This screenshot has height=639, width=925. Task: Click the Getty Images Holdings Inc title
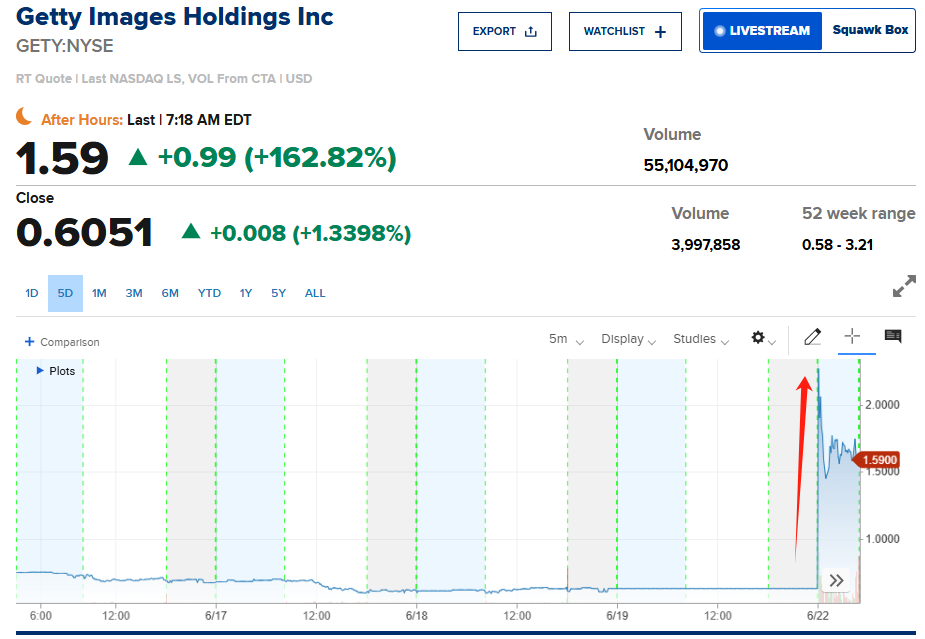click(x=175, y=17)
